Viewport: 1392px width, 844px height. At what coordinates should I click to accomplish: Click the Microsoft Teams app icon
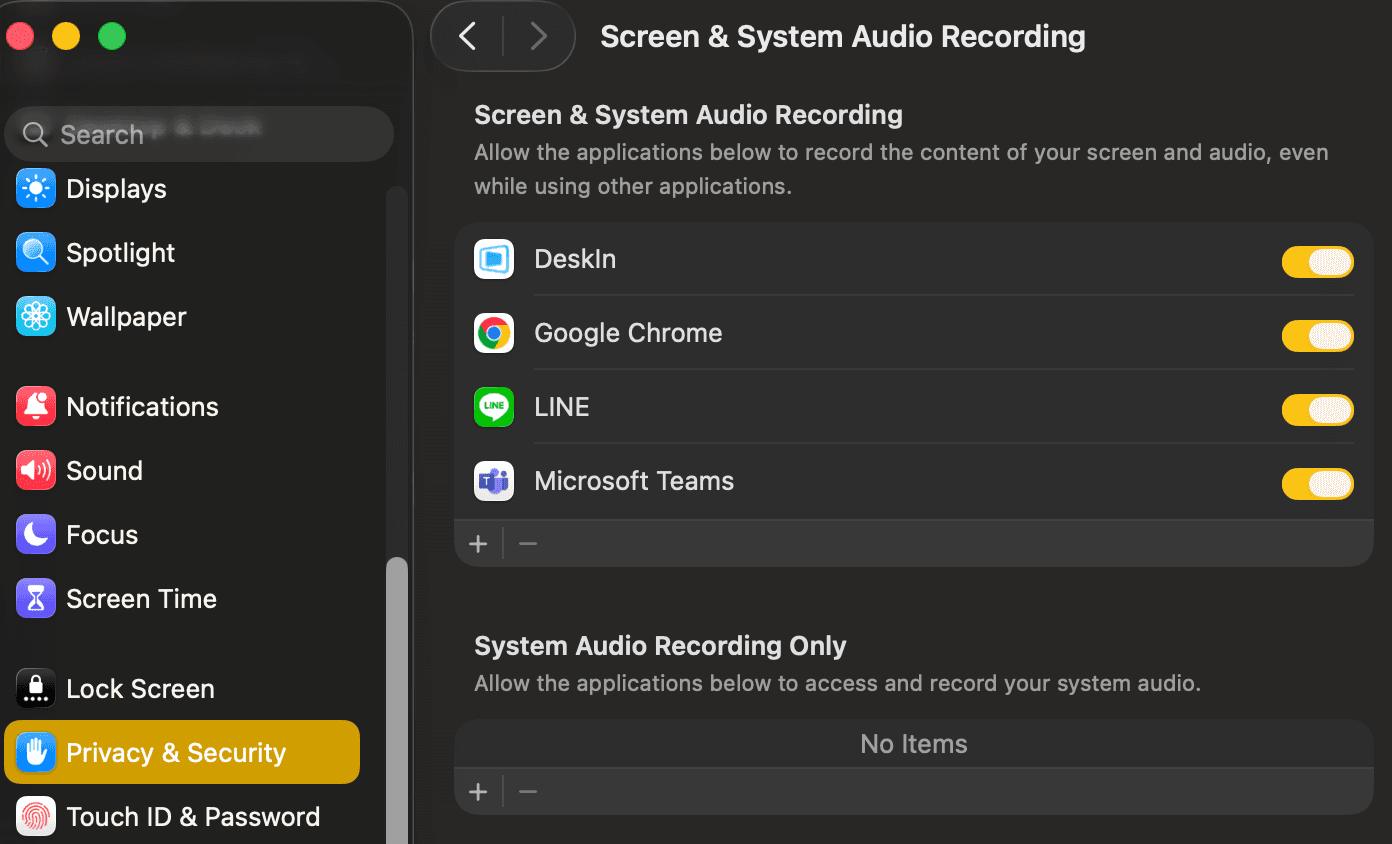click(493, 481)
